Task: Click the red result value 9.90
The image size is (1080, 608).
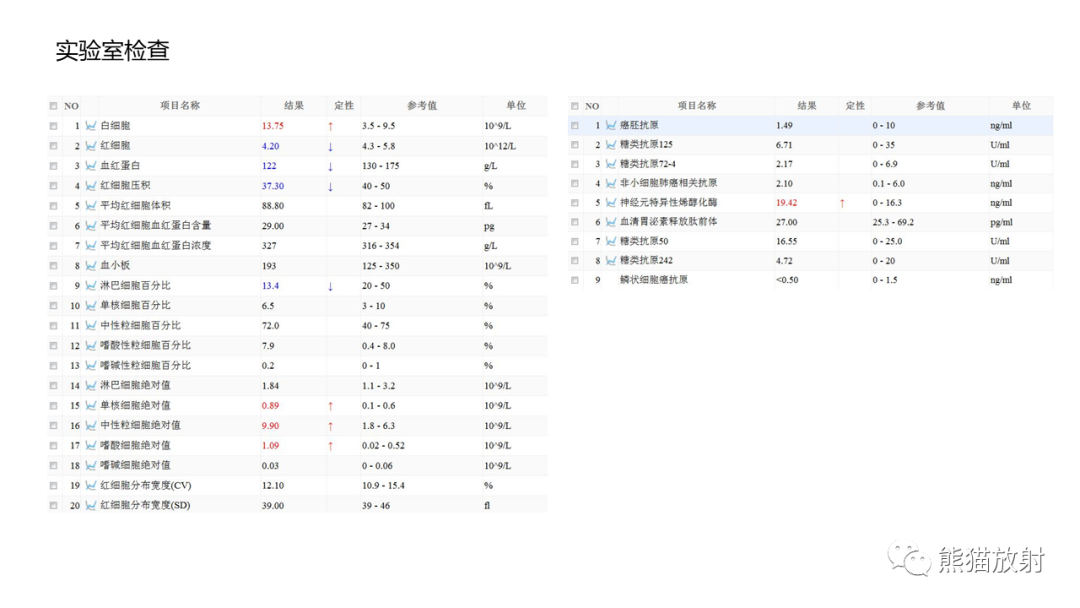Action: [x=270, y=426]
